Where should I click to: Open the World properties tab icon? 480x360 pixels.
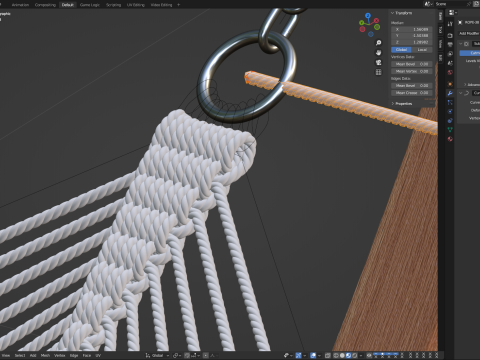point(450,72)
